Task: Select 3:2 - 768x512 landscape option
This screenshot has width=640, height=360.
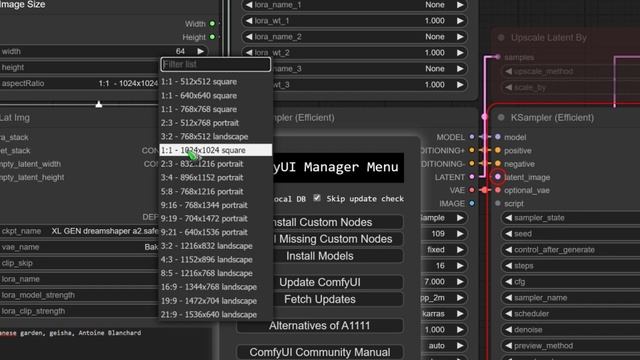Action: [x=216, y=137]
